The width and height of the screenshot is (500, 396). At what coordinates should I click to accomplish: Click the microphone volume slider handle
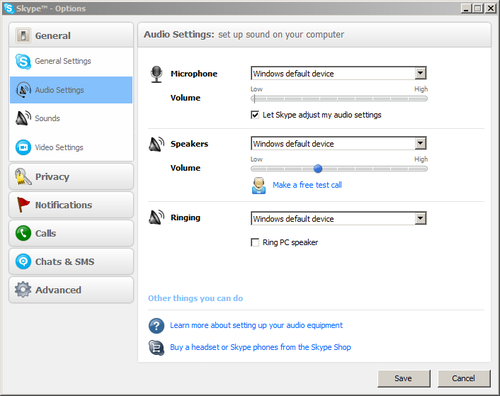254,99
